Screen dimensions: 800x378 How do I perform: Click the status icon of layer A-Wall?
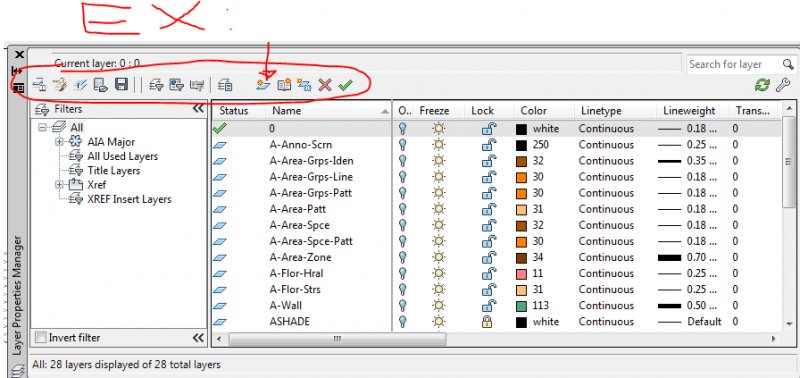coord(219,306)
